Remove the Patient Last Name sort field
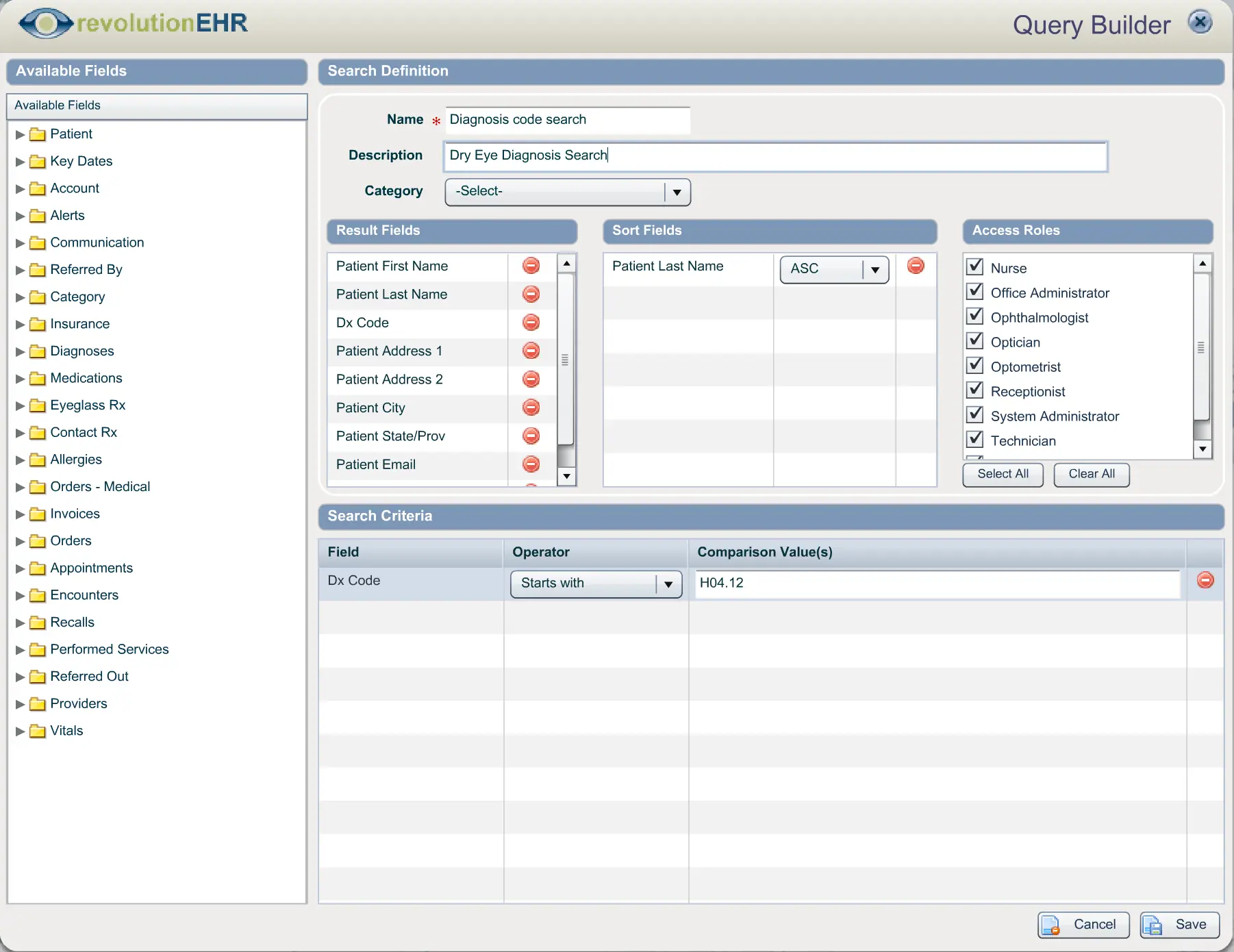The image size is (1234, 952). (916, 266)
